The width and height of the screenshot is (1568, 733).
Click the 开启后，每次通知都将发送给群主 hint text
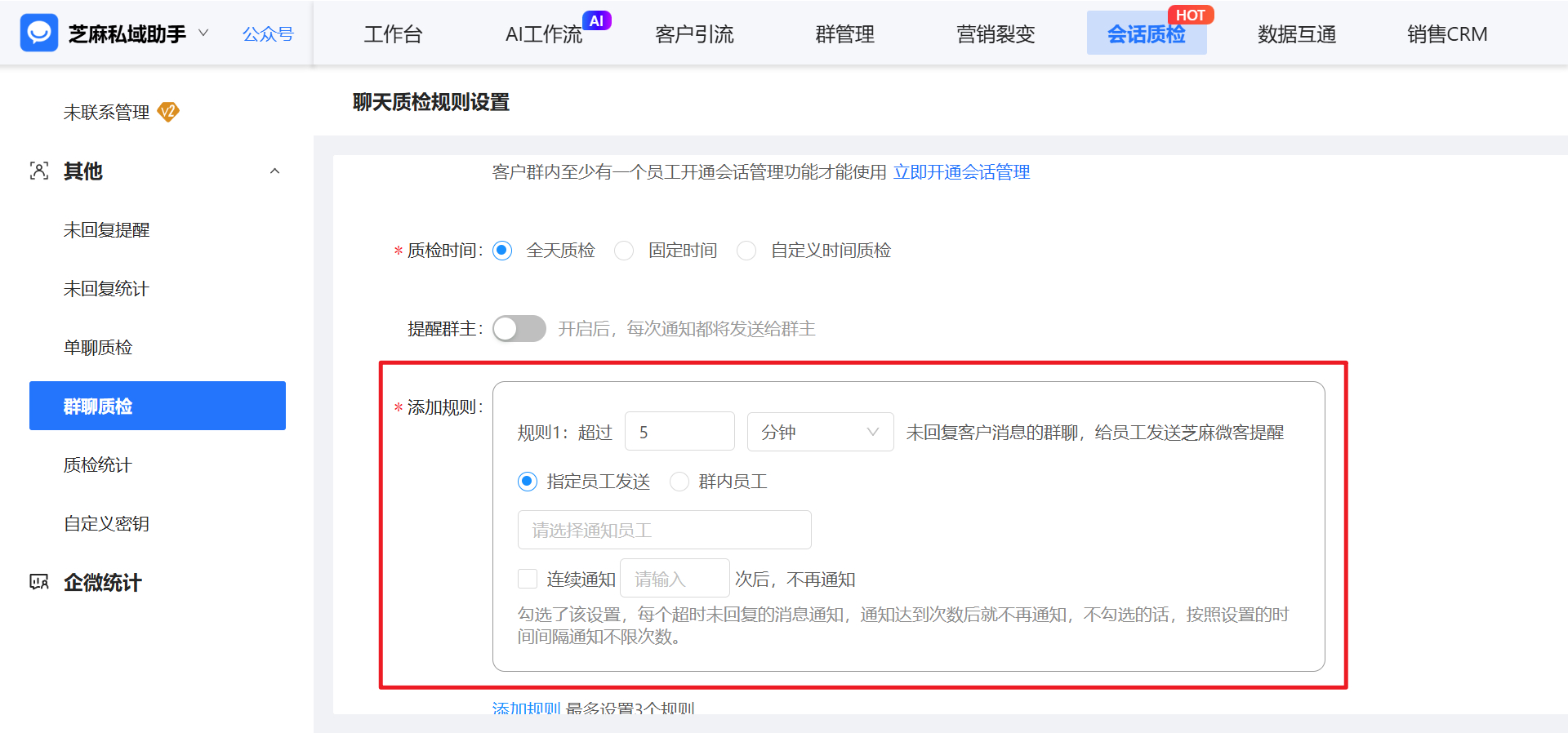point(687,329)
